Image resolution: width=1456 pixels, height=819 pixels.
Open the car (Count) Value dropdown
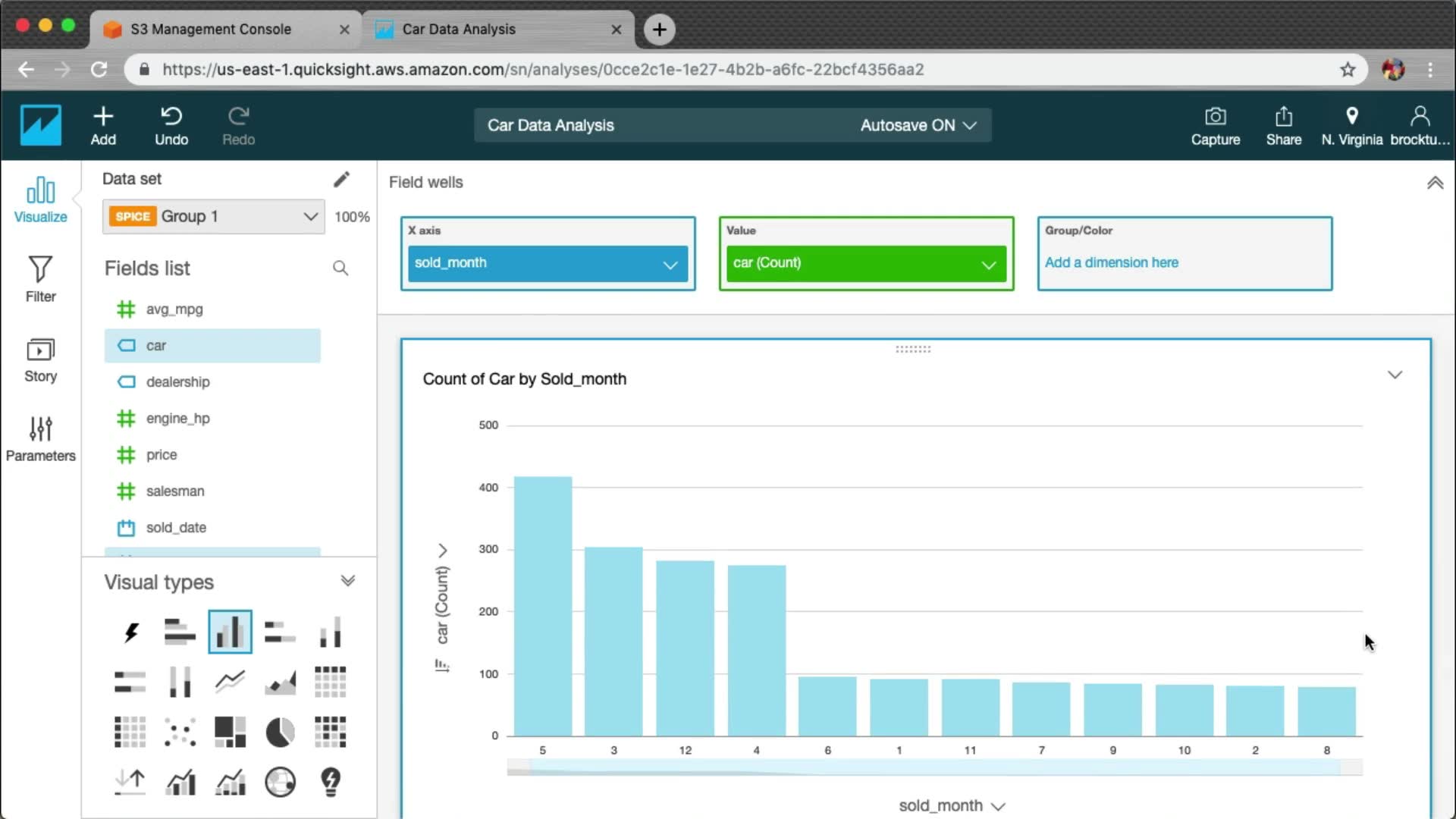[x=988, y=264]
